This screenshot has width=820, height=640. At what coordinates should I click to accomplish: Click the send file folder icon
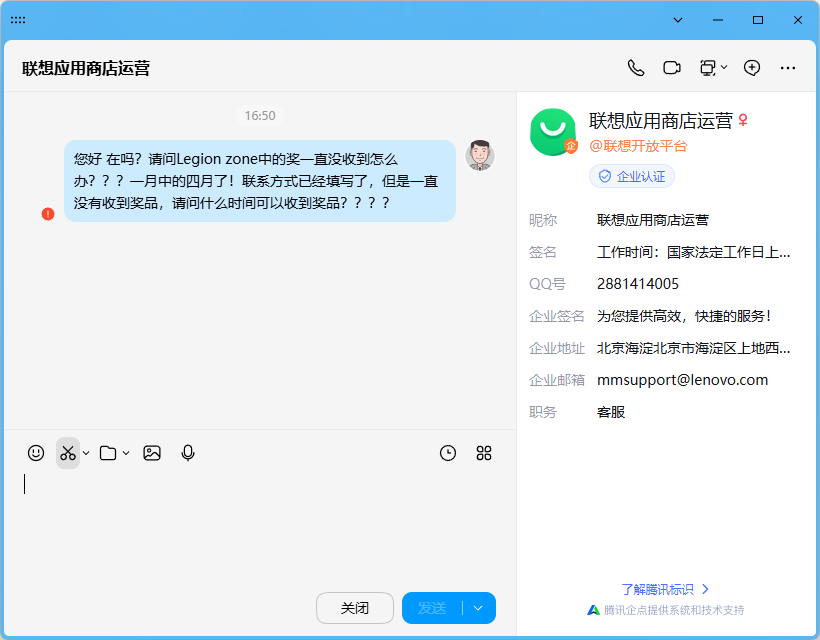click(108, 453)
